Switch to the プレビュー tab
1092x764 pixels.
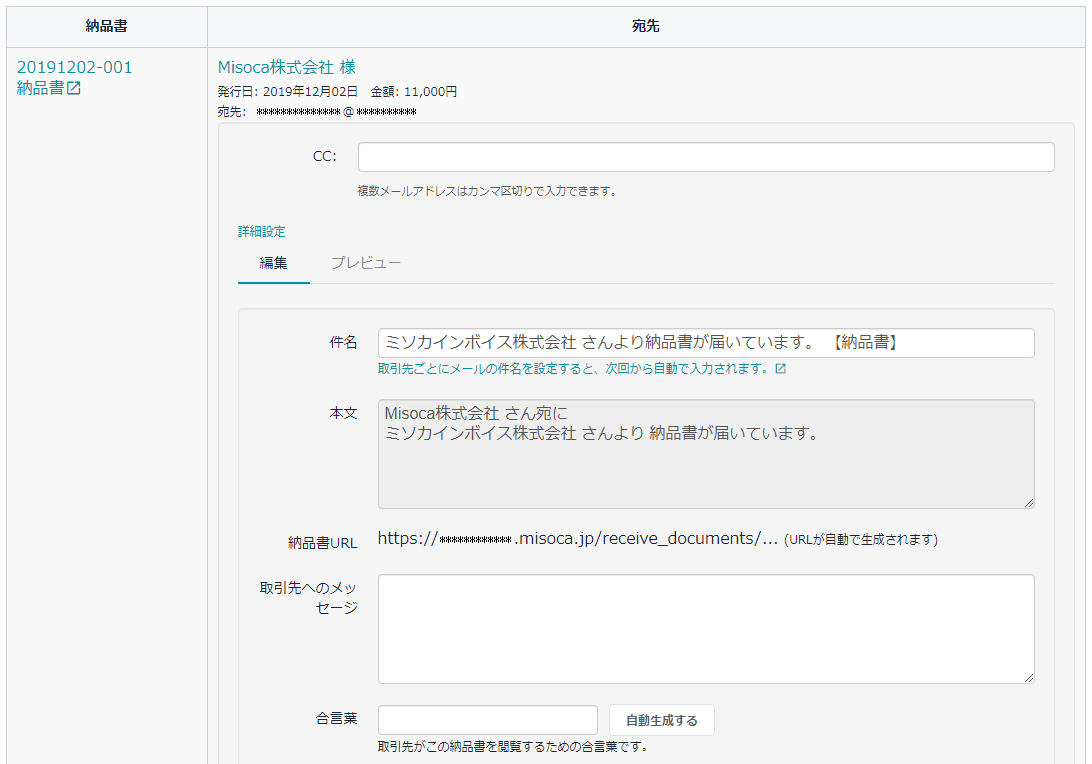click(x=366, y=263)
